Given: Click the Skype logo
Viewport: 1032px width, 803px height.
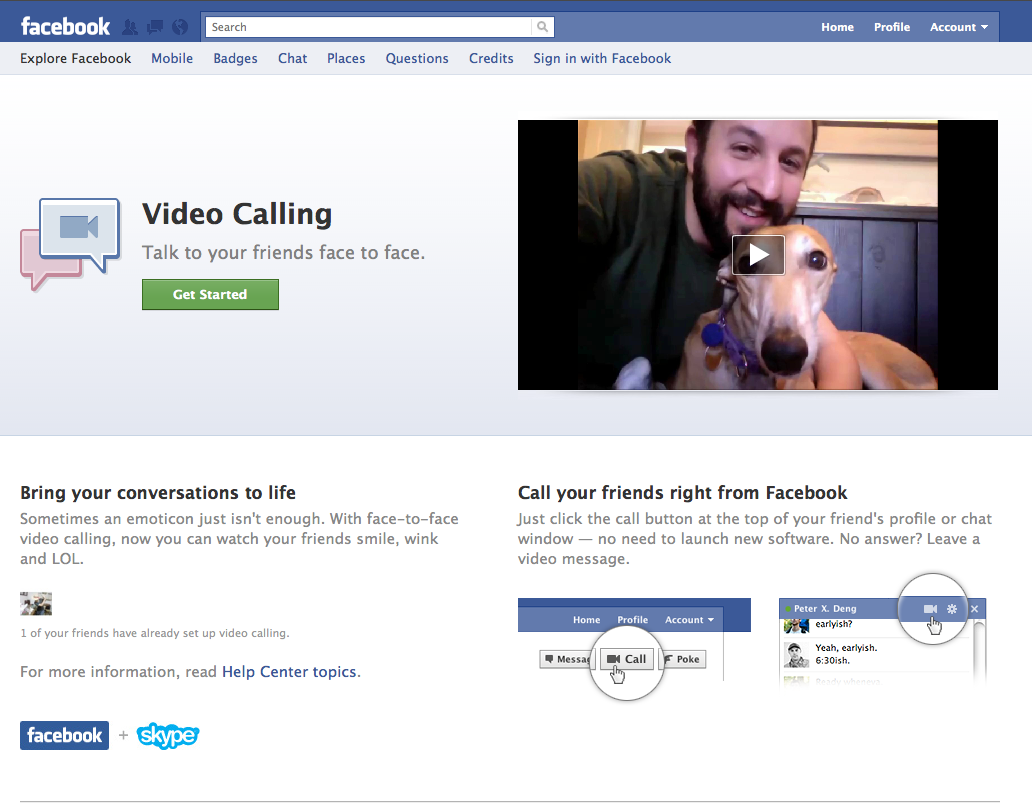Looking at the screenshot, I should [x=168, y=735].
